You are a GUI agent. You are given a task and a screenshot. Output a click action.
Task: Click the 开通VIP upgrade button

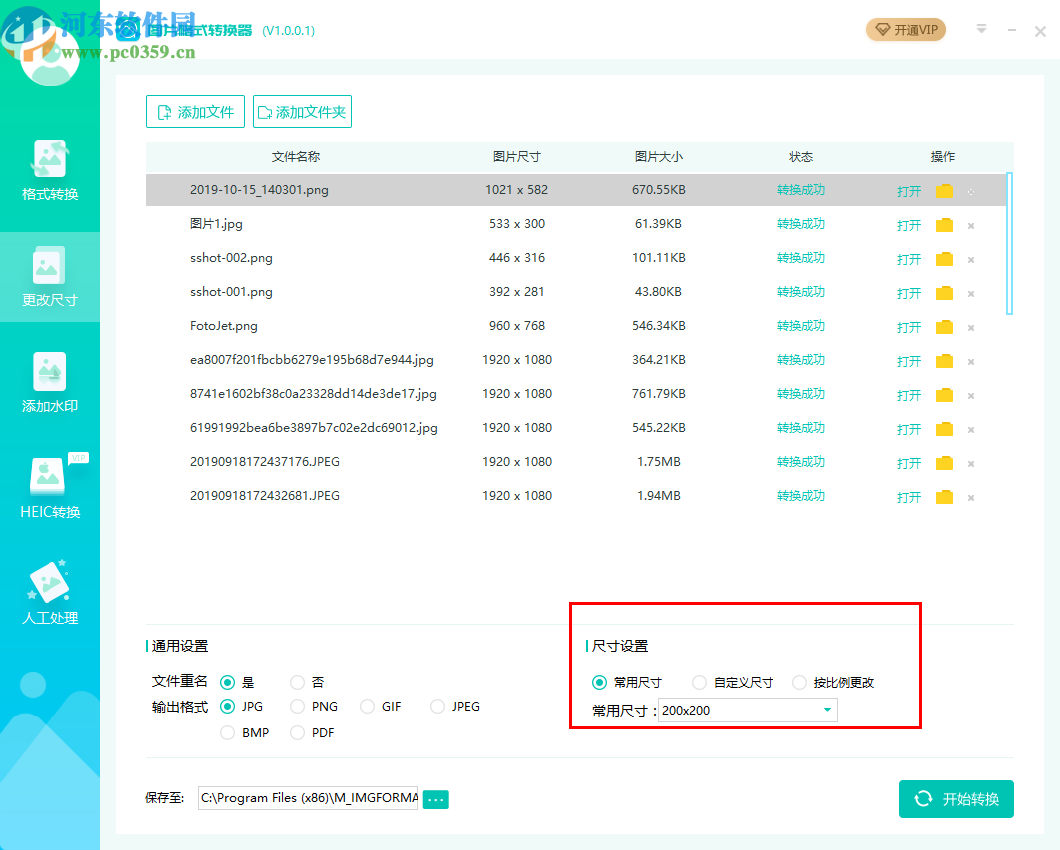click(x=905, y=29)
